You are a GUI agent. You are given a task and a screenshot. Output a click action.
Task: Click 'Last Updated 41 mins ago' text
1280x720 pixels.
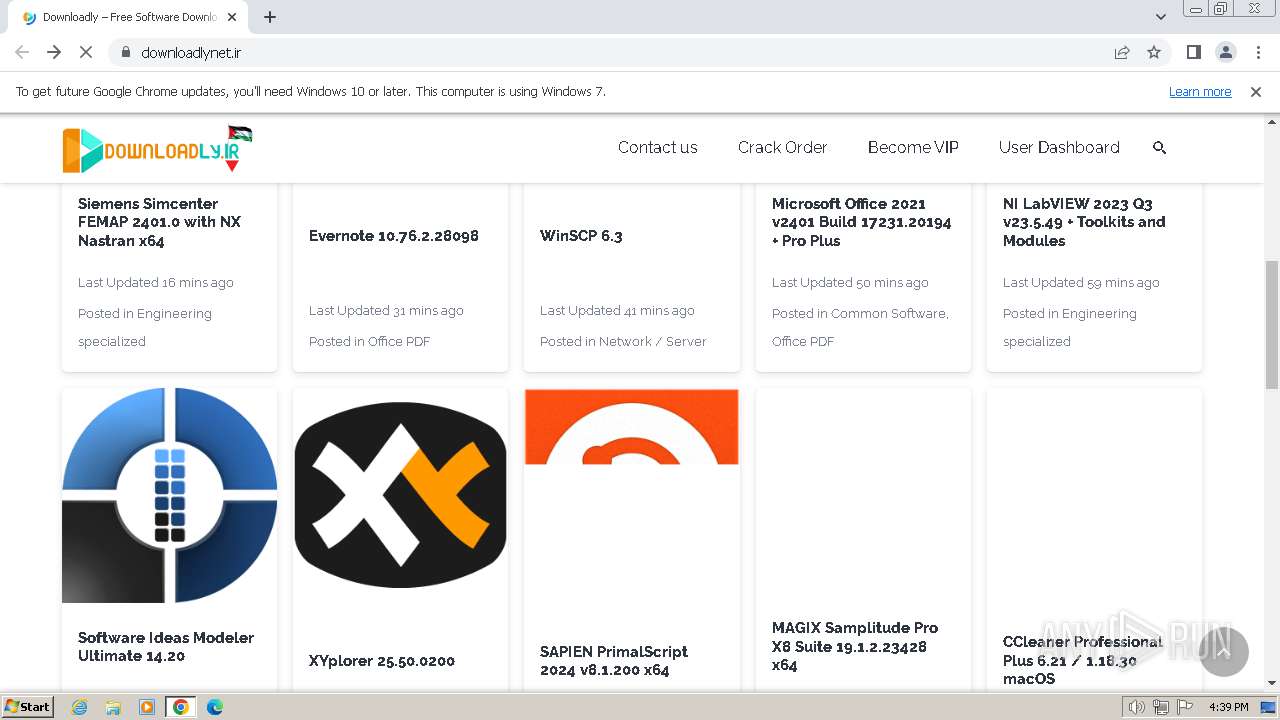tap(617, 311)
